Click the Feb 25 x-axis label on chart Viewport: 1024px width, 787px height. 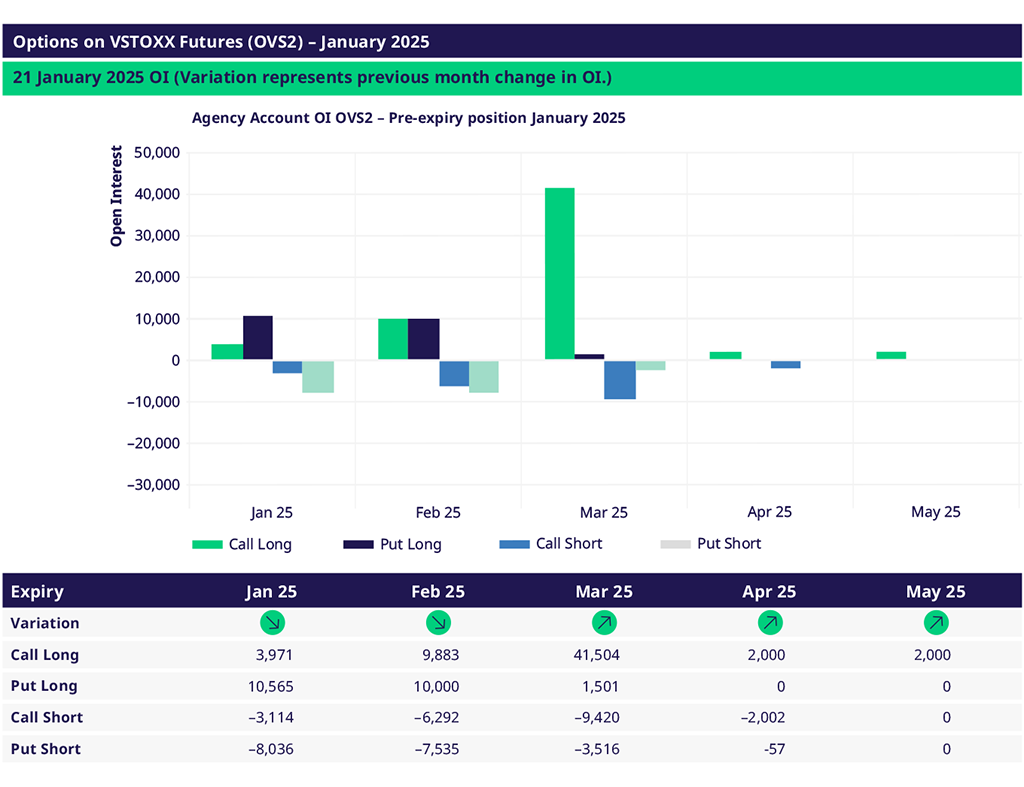click(x=438, y=512)
